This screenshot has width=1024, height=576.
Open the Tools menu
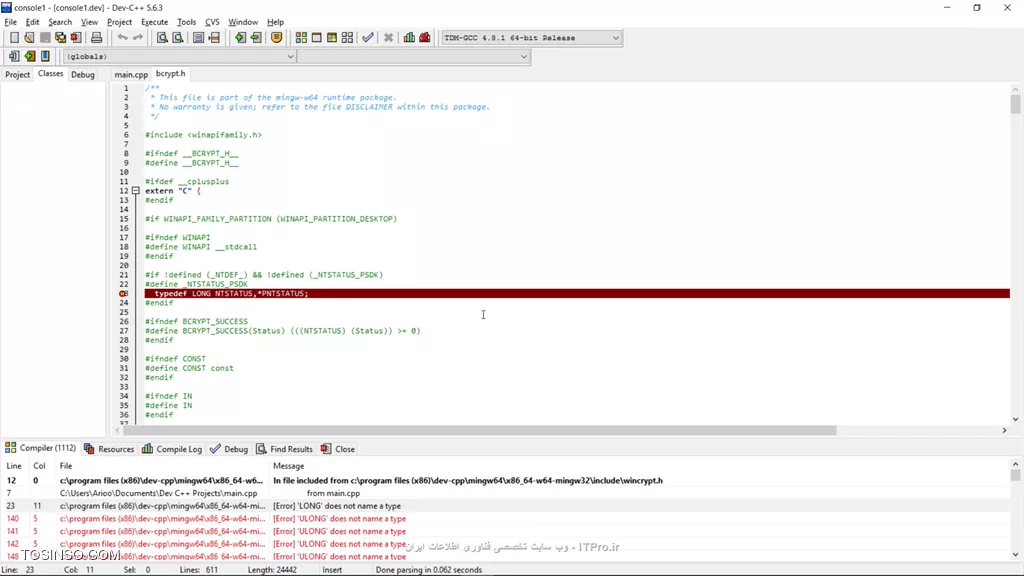[x=186, y=22]
